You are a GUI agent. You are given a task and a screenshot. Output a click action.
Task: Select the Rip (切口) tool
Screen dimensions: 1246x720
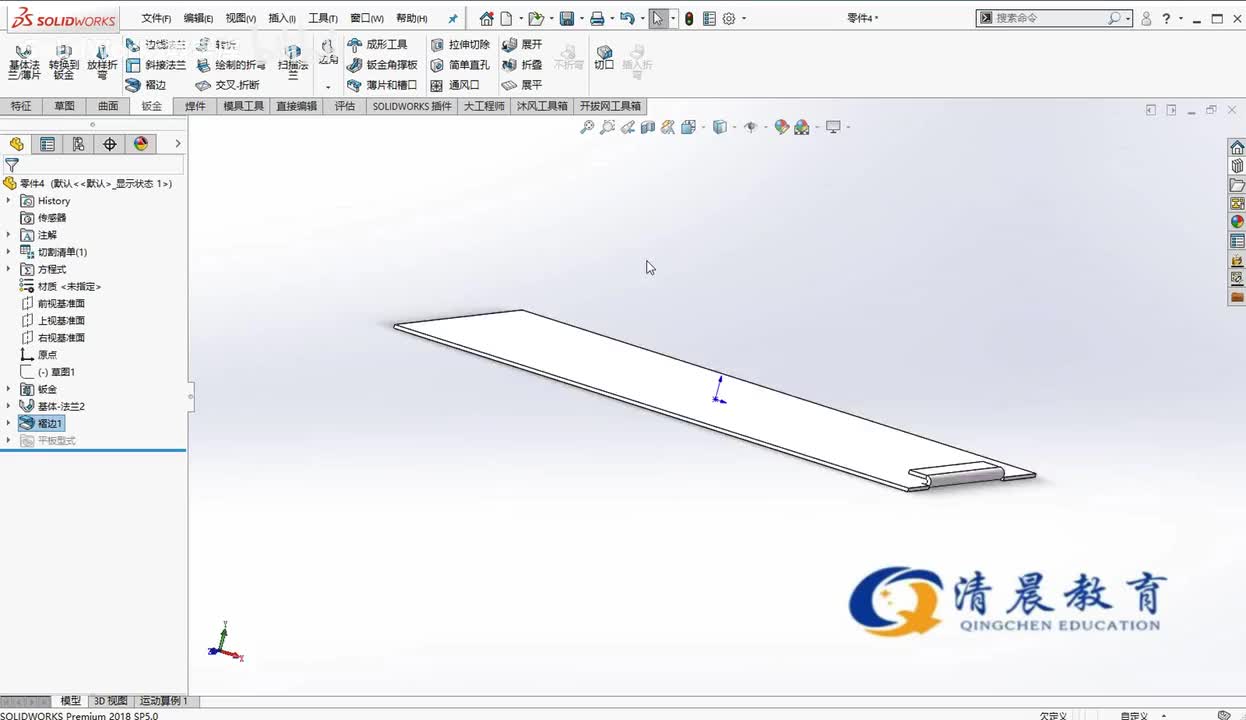pos(604,57)
